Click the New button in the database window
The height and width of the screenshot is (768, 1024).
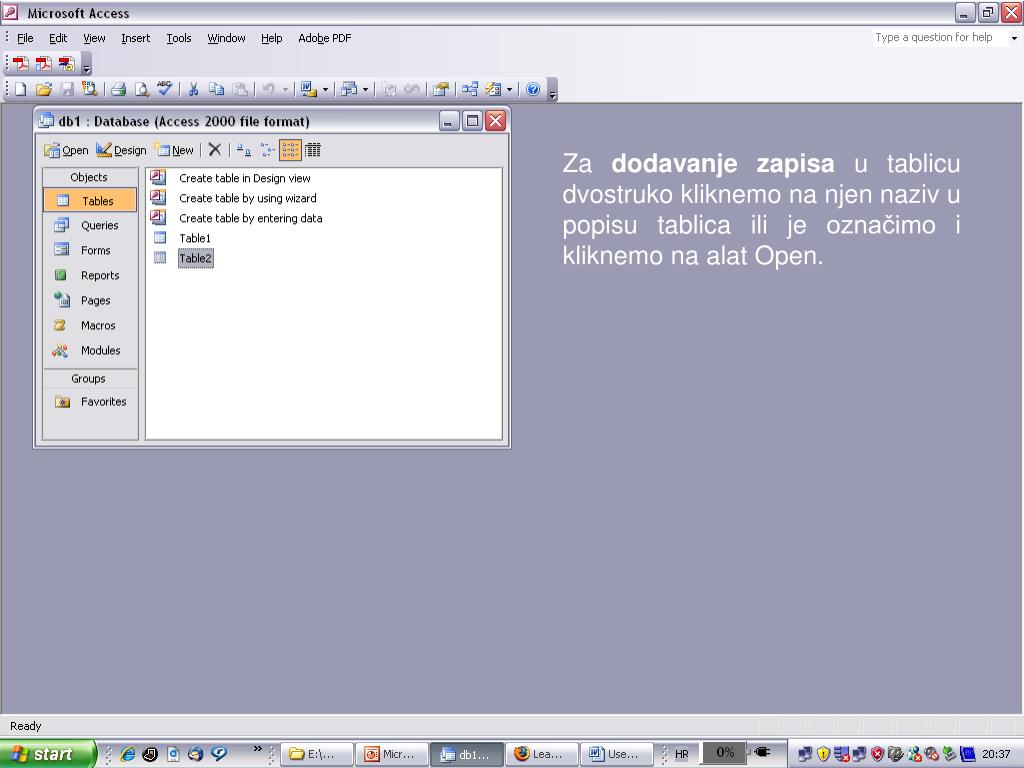click(174, 150)
